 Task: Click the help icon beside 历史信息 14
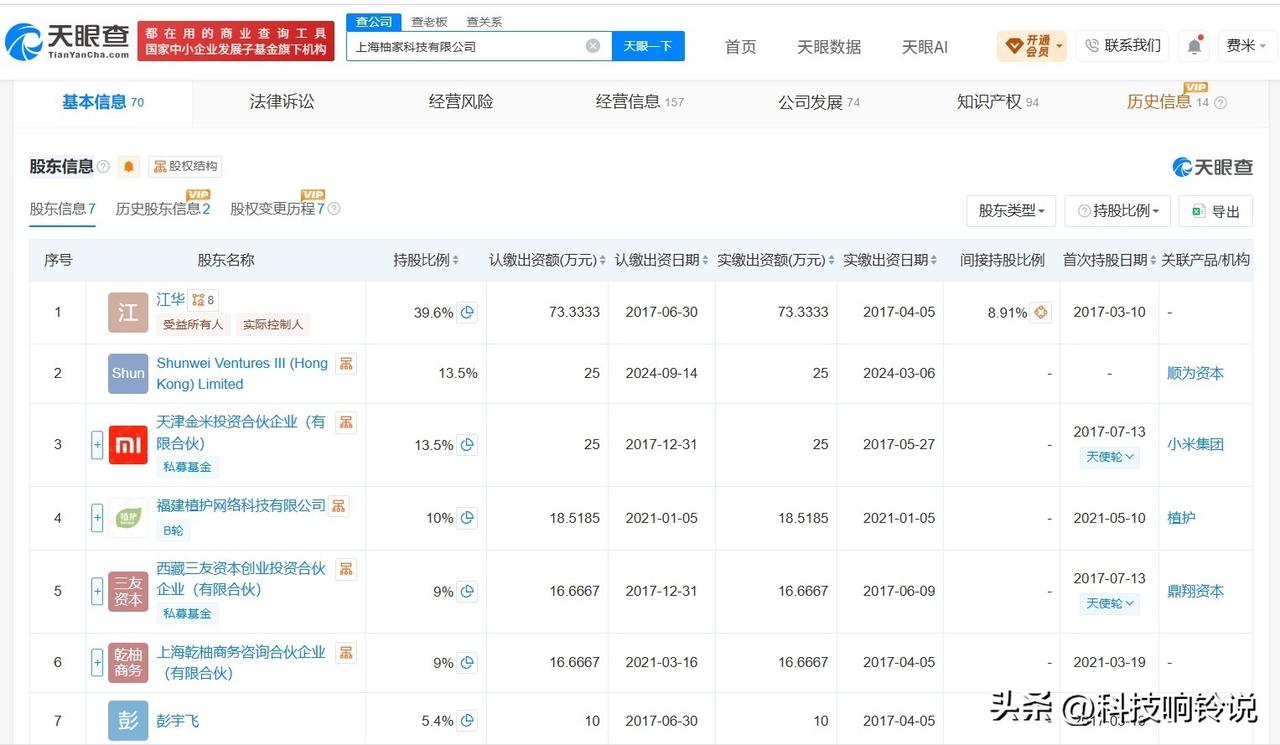(x=1220, y=102)
